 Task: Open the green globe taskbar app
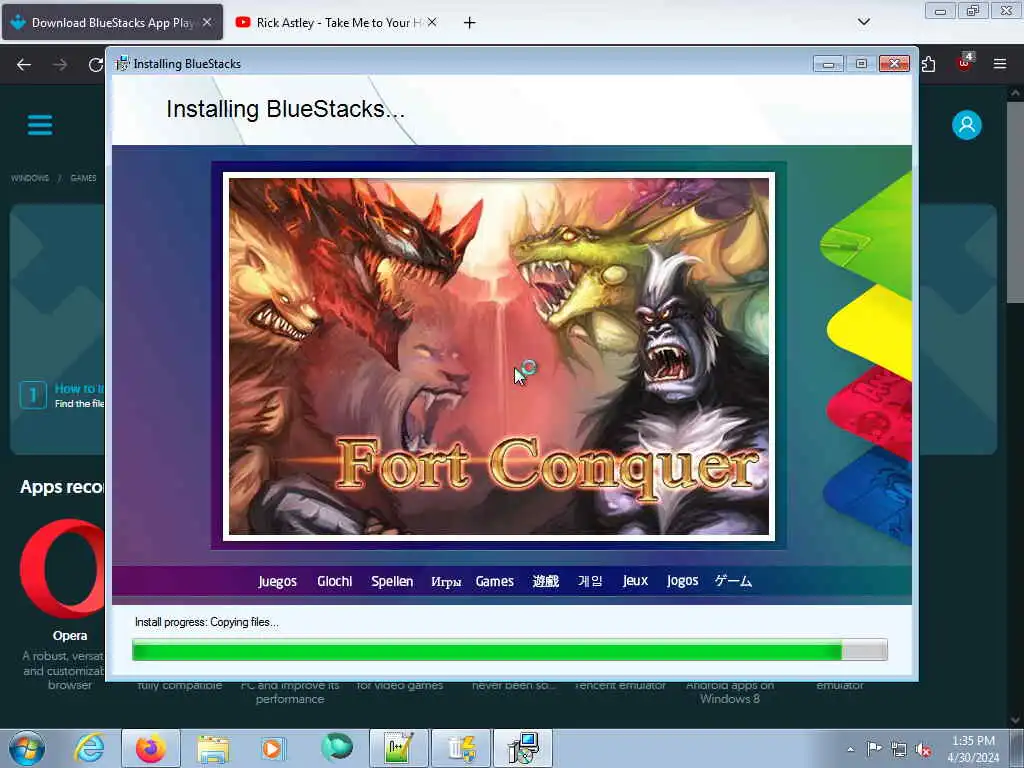[x=336, y=747]
